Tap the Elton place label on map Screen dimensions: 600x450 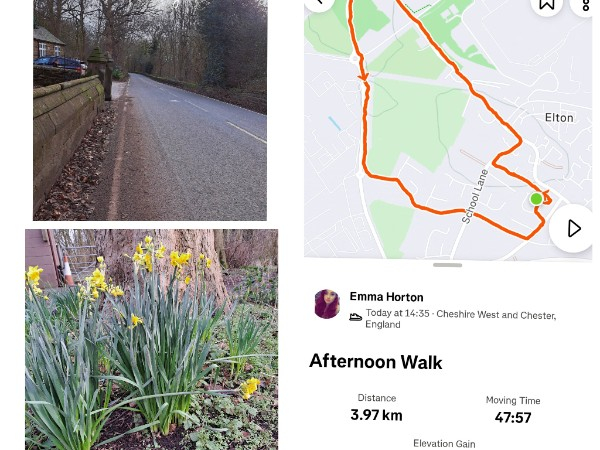point(559,117)
